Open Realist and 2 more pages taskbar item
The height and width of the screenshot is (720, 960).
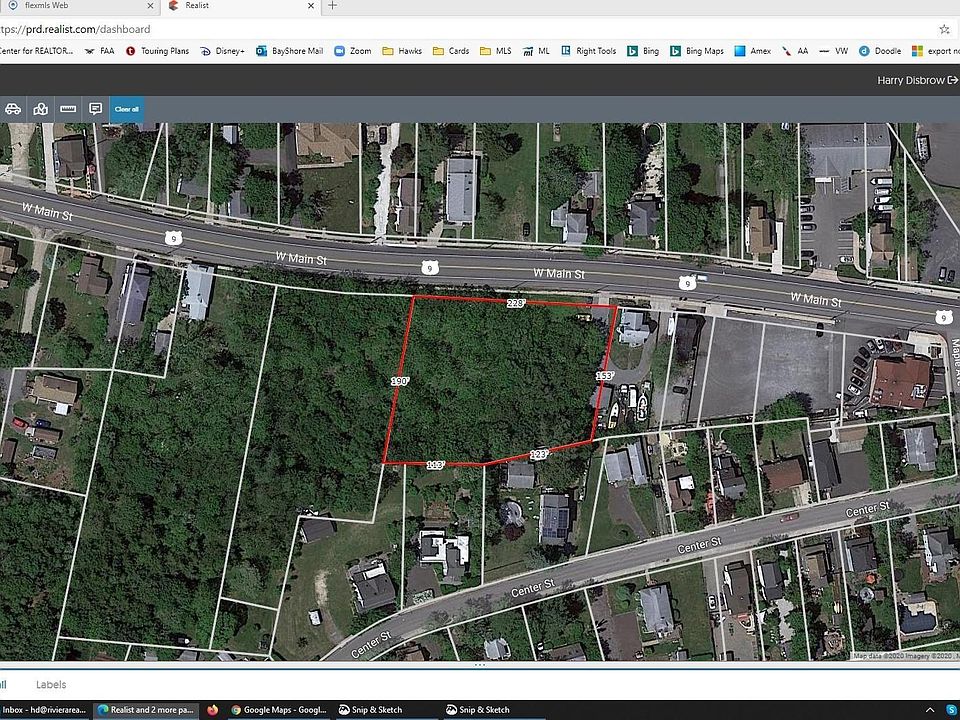tap(147, 710)
